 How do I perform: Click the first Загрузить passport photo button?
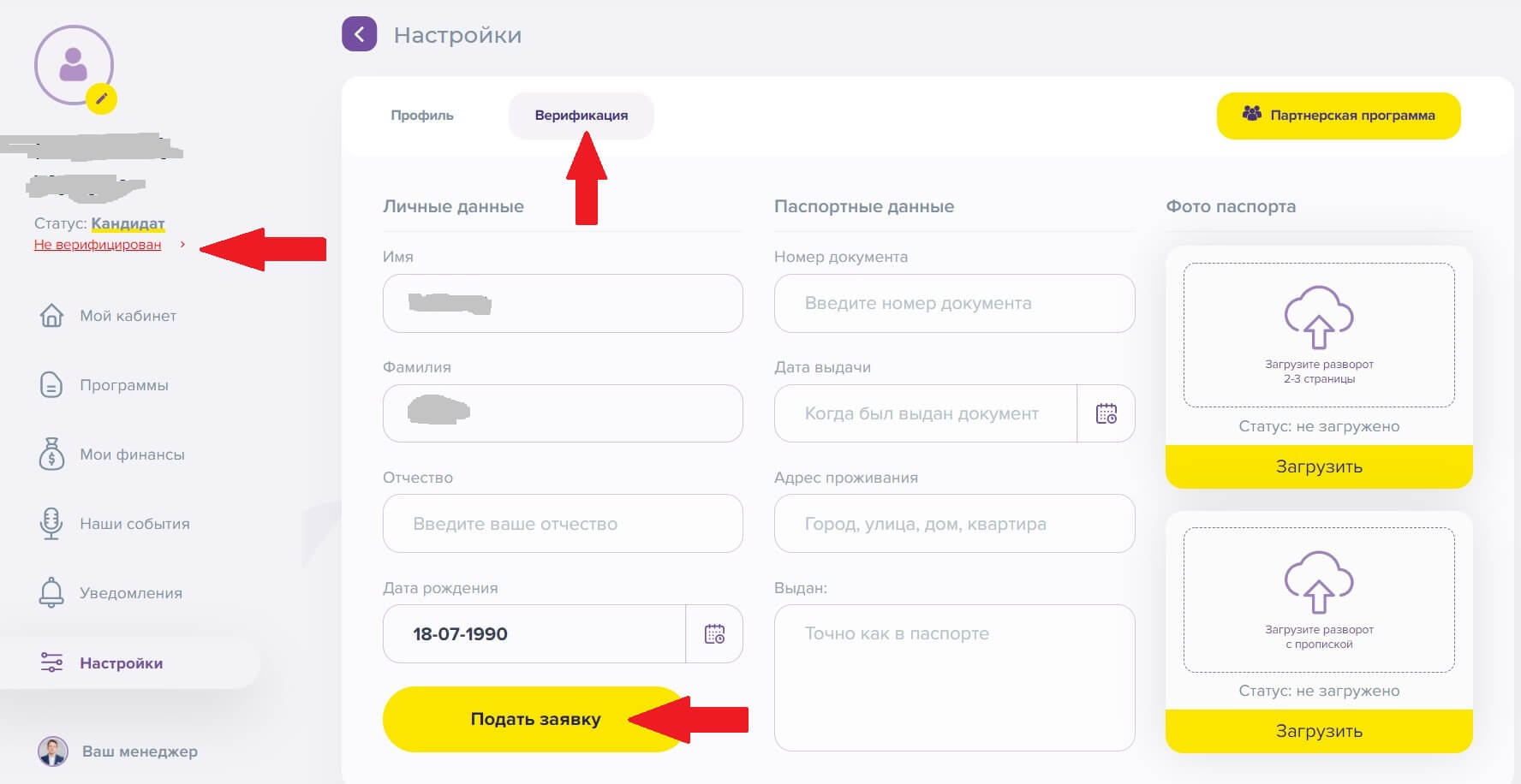[1318, 466]
